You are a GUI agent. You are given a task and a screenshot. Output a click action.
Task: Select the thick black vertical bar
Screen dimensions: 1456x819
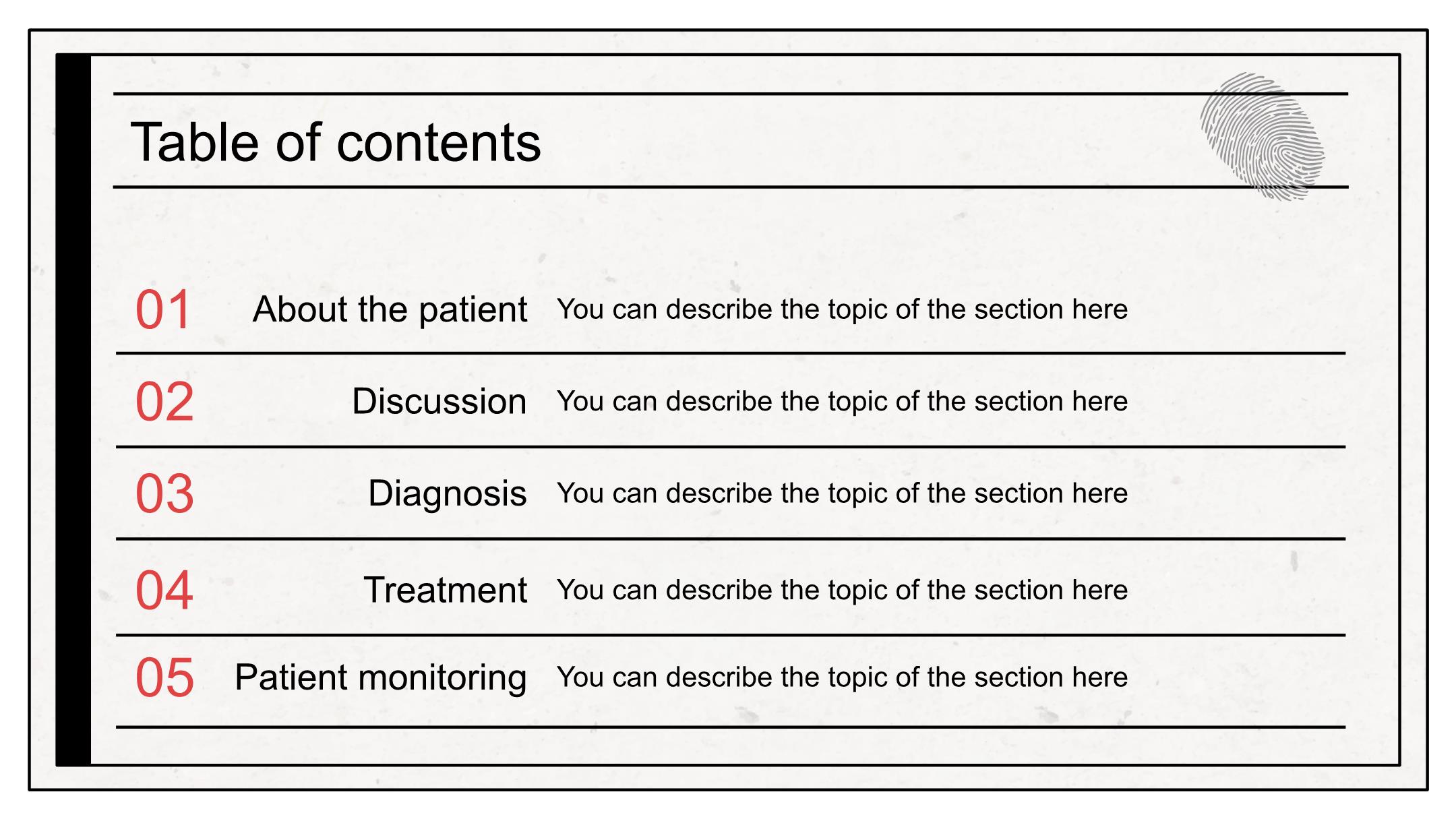pyautogui.click(x=73, y=410)
